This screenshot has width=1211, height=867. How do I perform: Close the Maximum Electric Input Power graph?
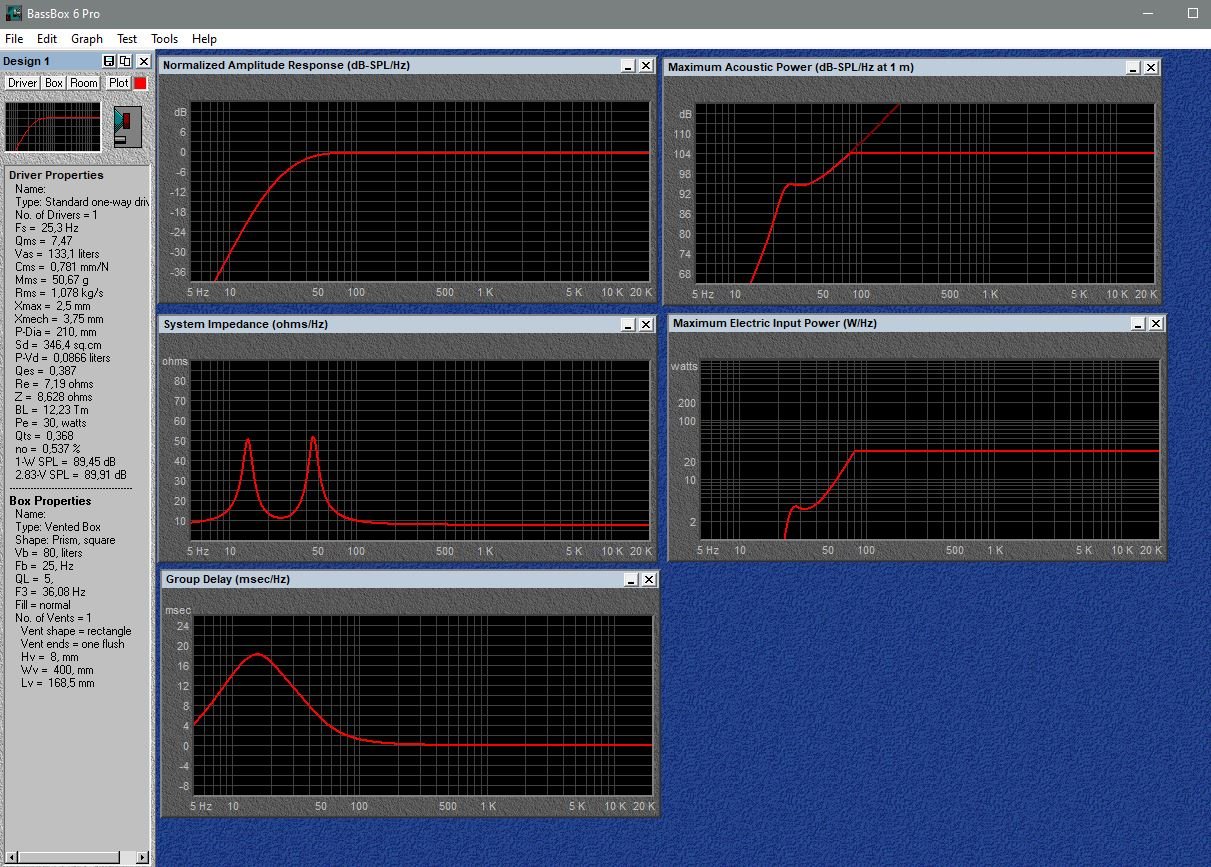pos(1156,324)
